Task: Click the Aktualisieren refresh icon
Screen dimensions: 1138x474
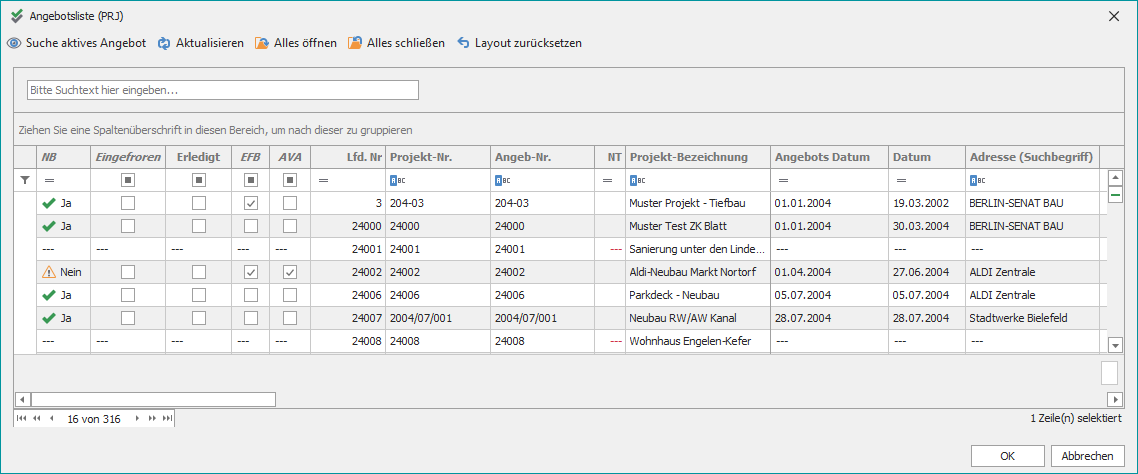Action: tap(164, 44)
